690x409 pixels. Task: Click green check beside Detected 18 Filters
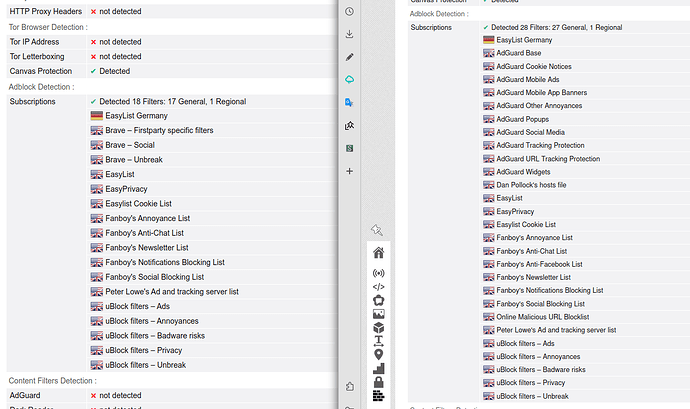click(93, 102)
